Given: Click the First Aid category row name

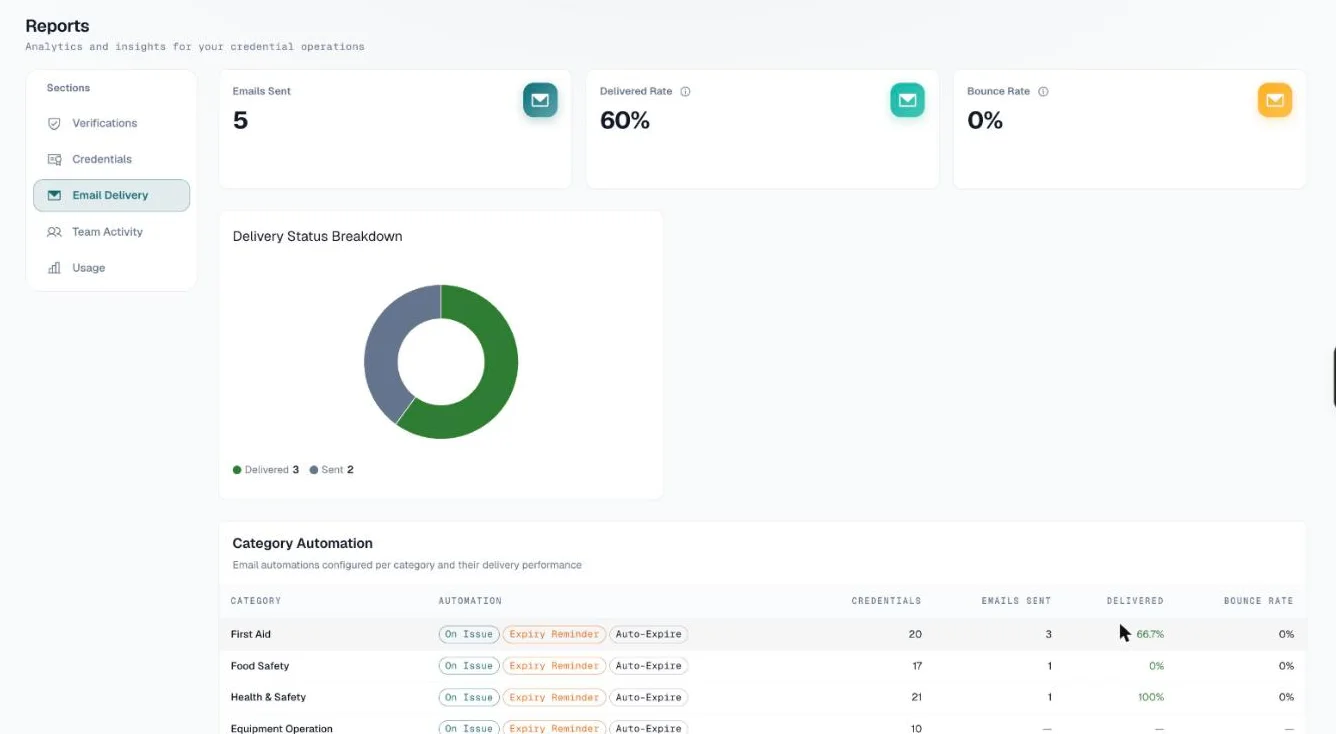Looking at the screenshot, I should click(251, 634).
